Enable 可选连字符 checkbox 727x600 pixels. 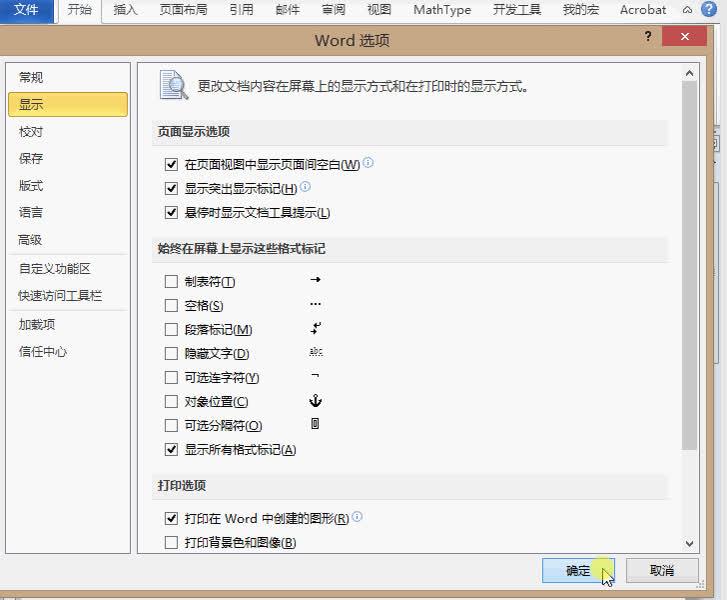tap(171, 377)
